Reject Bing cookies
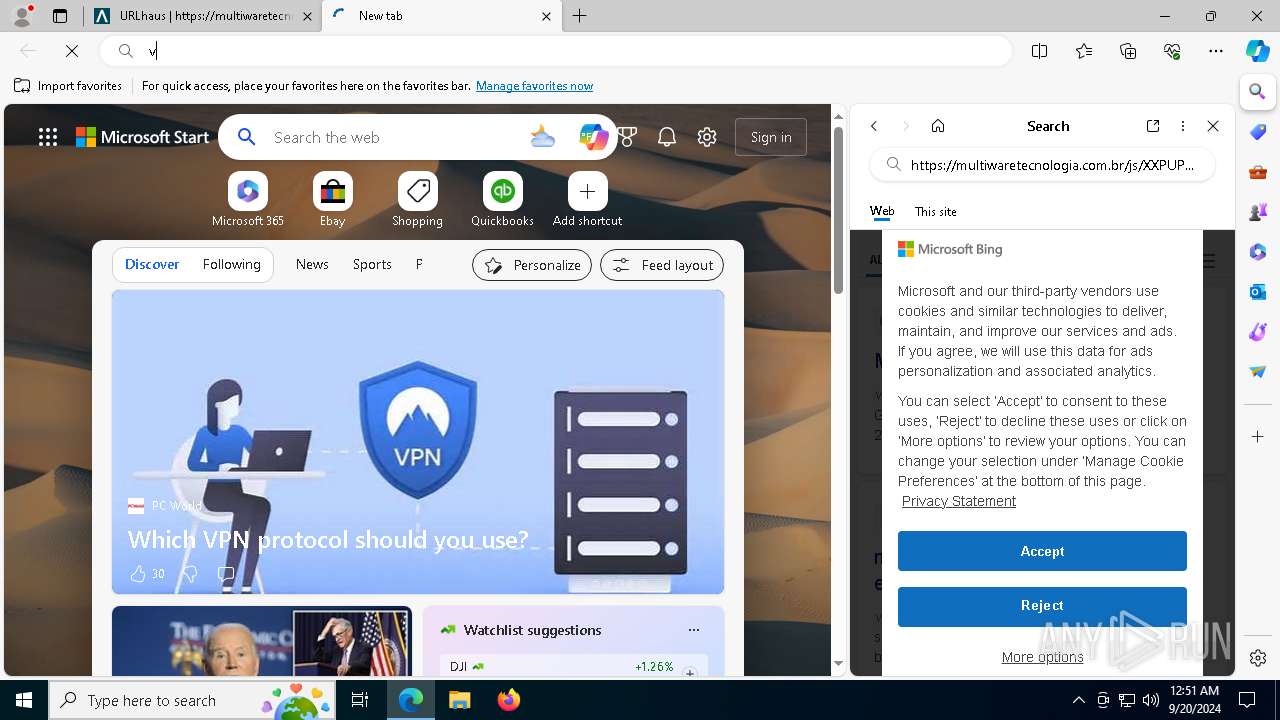The height and width of the screenshot is (720, 1280). [x=1042, y=606]
